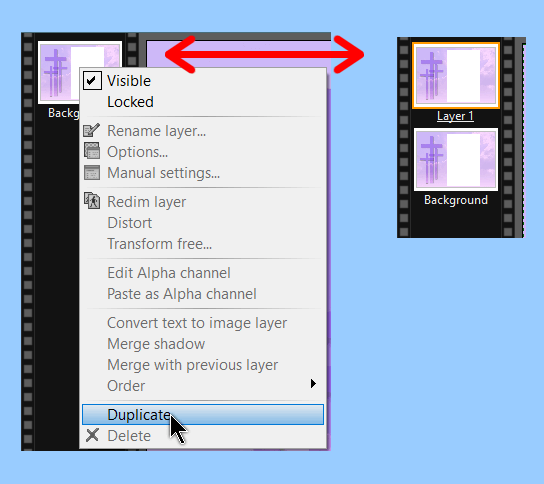544x484 pixels.
Task: Select the Layer 1 thumbnail
Action: pyautogui.click(x=456, y=76)
